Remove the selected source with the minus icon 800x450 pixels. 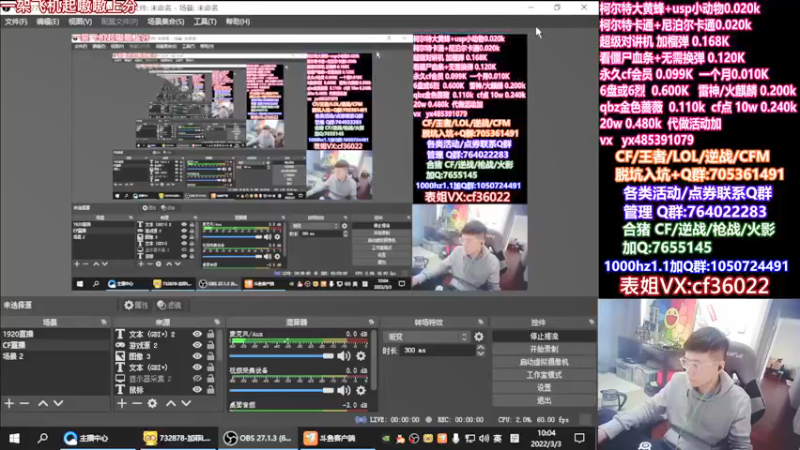(137, 404)
